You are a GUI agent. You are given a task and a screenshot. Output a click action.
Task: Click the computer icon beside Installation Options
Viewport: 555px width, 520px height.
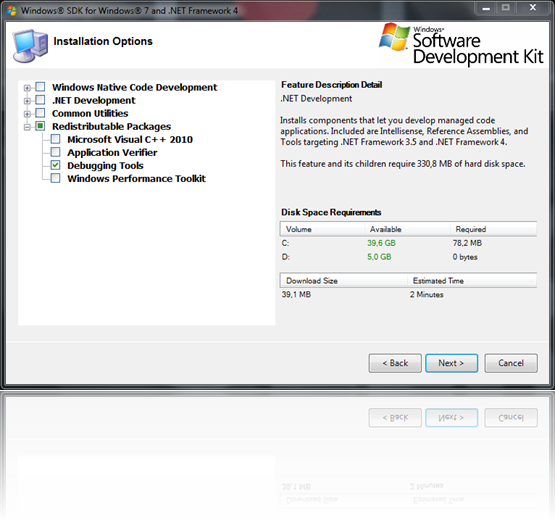(x=30, y=46)
